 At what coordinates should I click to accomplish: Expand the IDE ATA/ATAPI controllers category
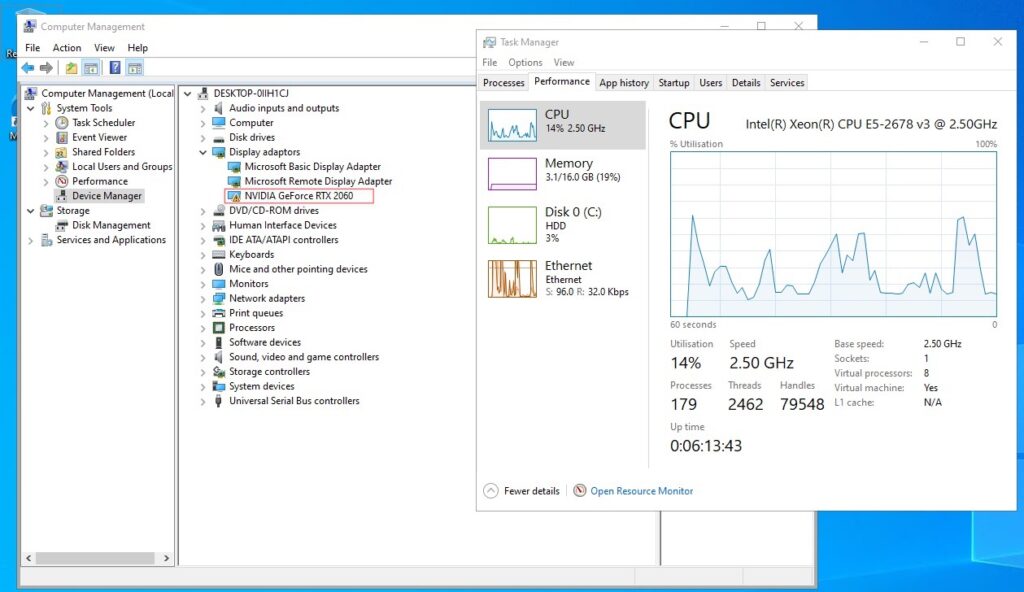coord(203,240)
